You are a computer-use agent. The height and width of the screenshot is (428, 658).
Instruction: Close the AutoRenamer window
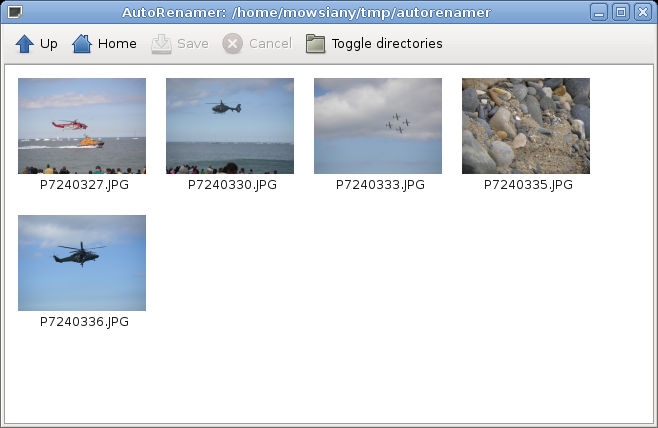[643, 12]
